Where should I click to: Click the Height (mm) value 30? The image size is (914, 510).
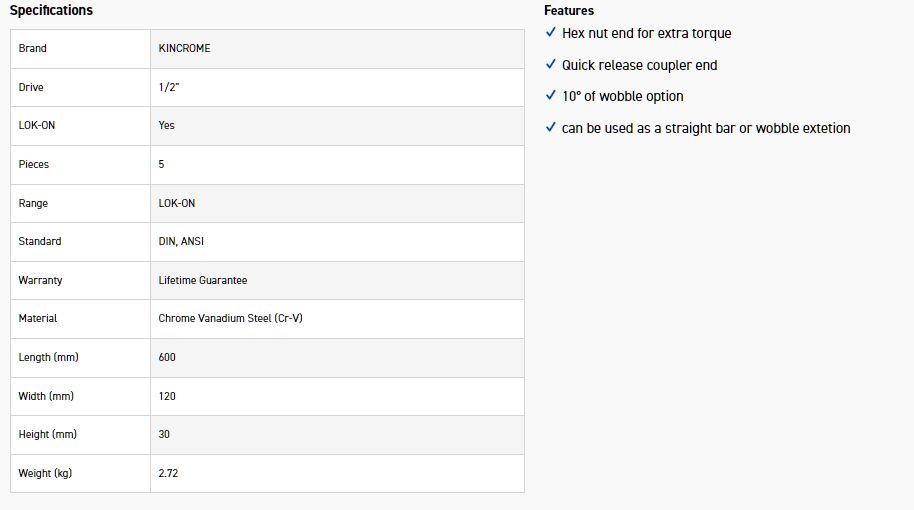[164, 434]
